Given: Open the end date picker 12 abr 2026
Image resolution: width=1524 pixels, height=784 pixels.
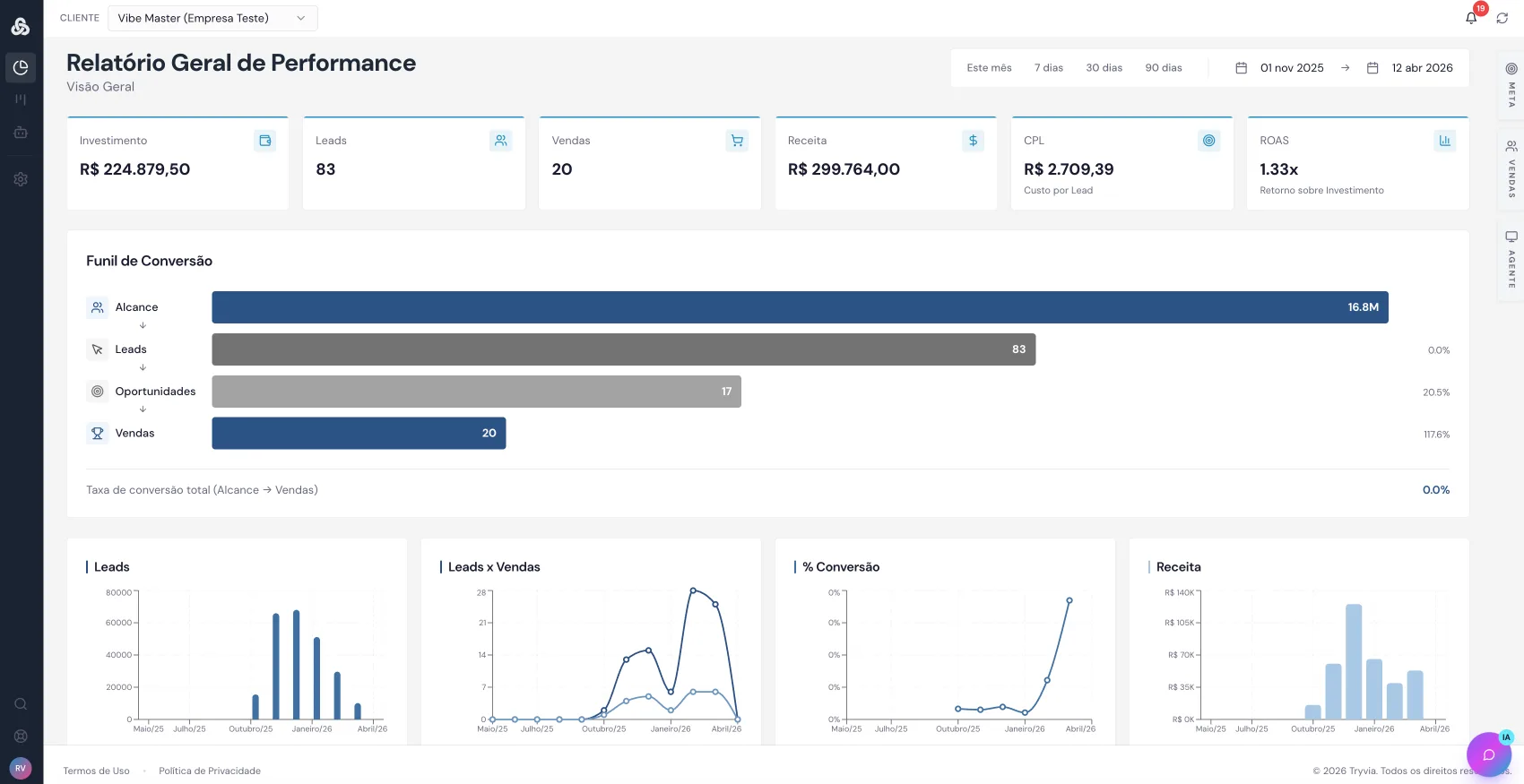Looking at the screenshot, I should click(x=1410, y=68).
